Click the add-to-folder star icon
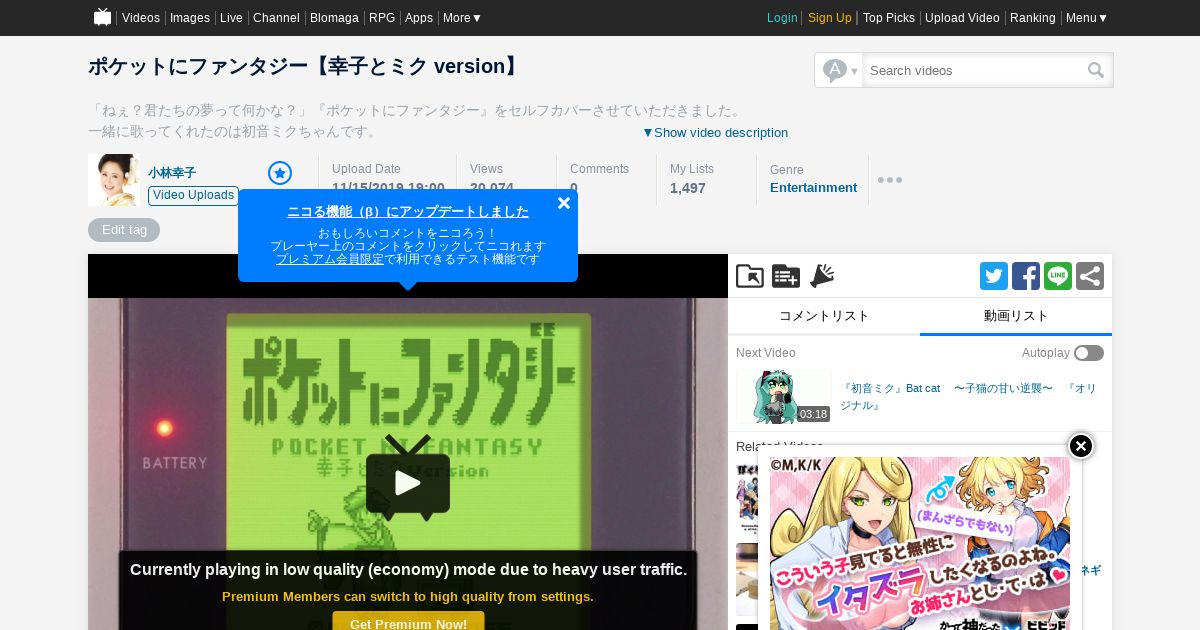This screenshot has height=630, width=1200. click(x=750, y=276)
